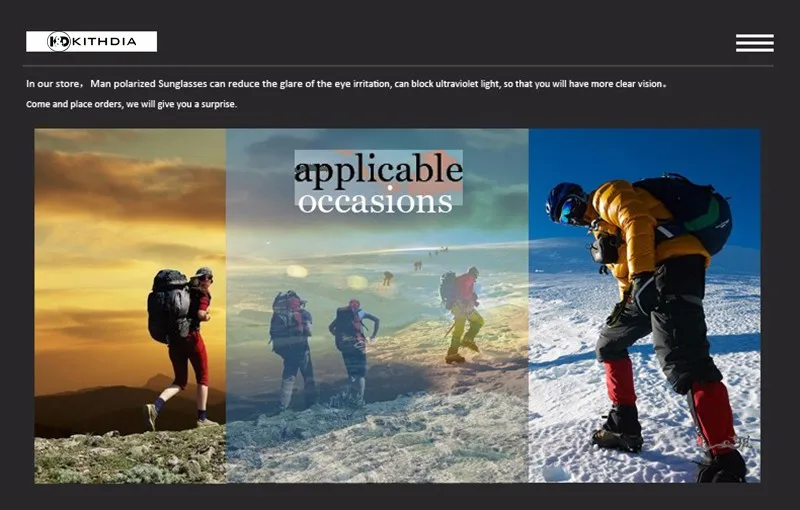
Task: Select the sunset hiker photo panel
Action: [x=130, y=305]
